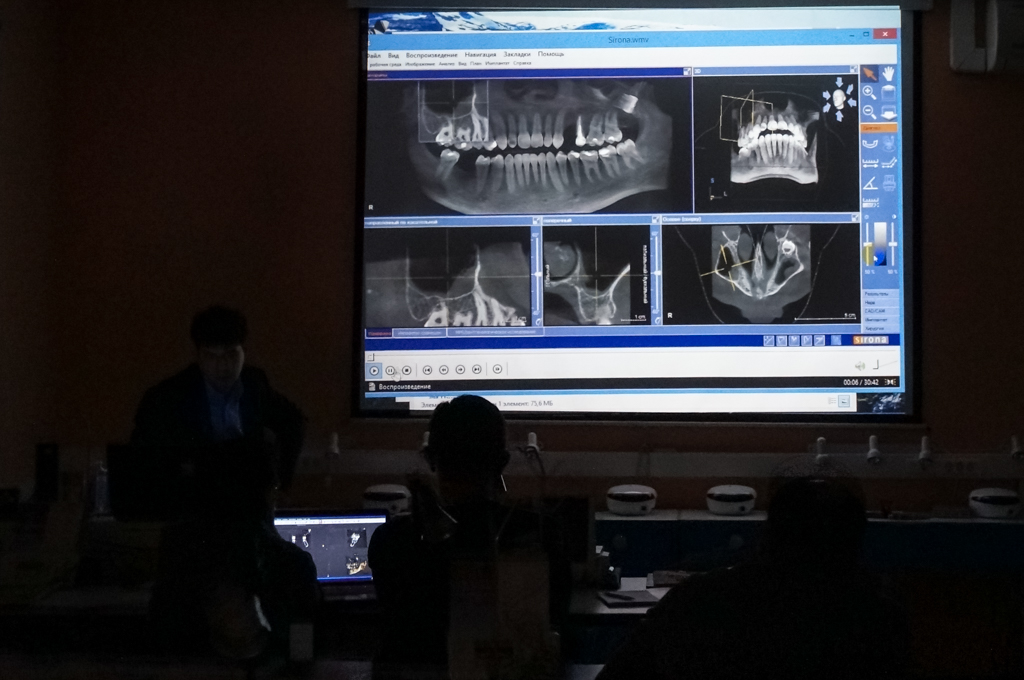Click the zoom in magnifier
This screenshot has width=1024, height=680.
pos(870,93)
